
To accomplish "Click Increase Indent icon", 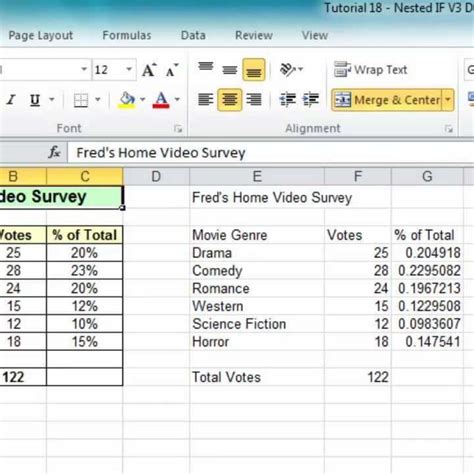I will pos(311,100).
